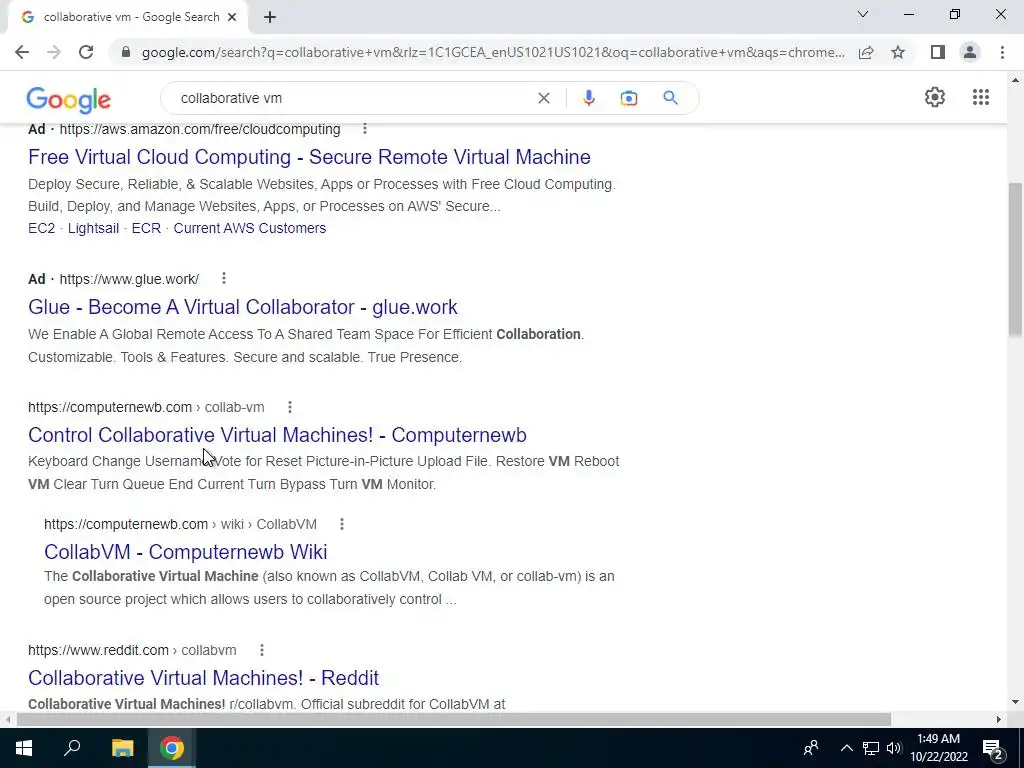The image size is (1024, 768).
Task: Click the https://www.reddit.com › collabvm URL text
Action: [132, 650]
